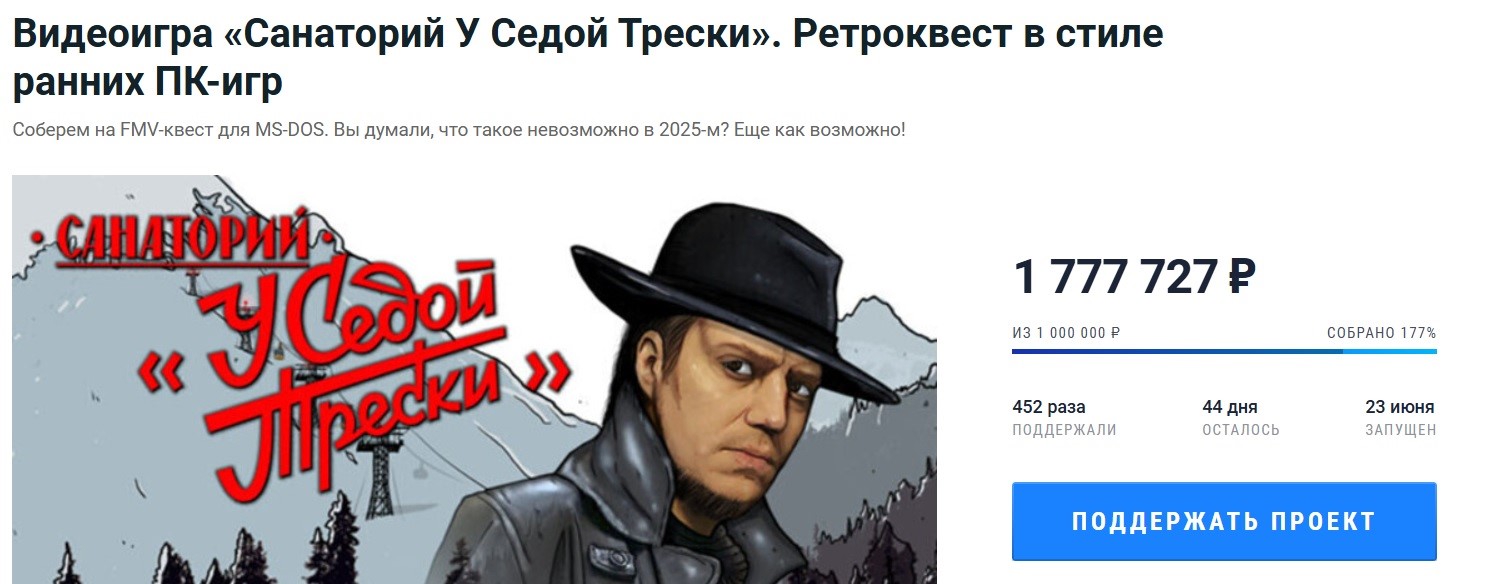
Task: Select the collected amount 1 777 727
Action: (x=1116, y=277)
